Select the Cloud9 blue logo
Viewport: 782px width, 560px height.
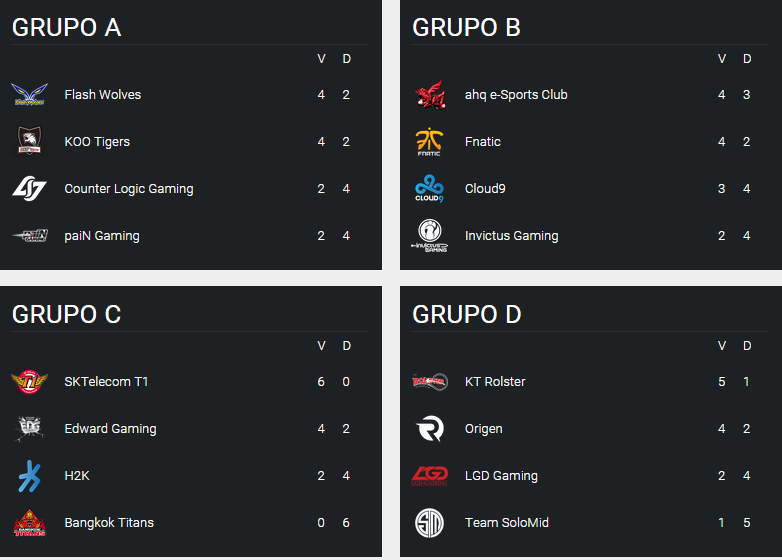pos(429,188)
